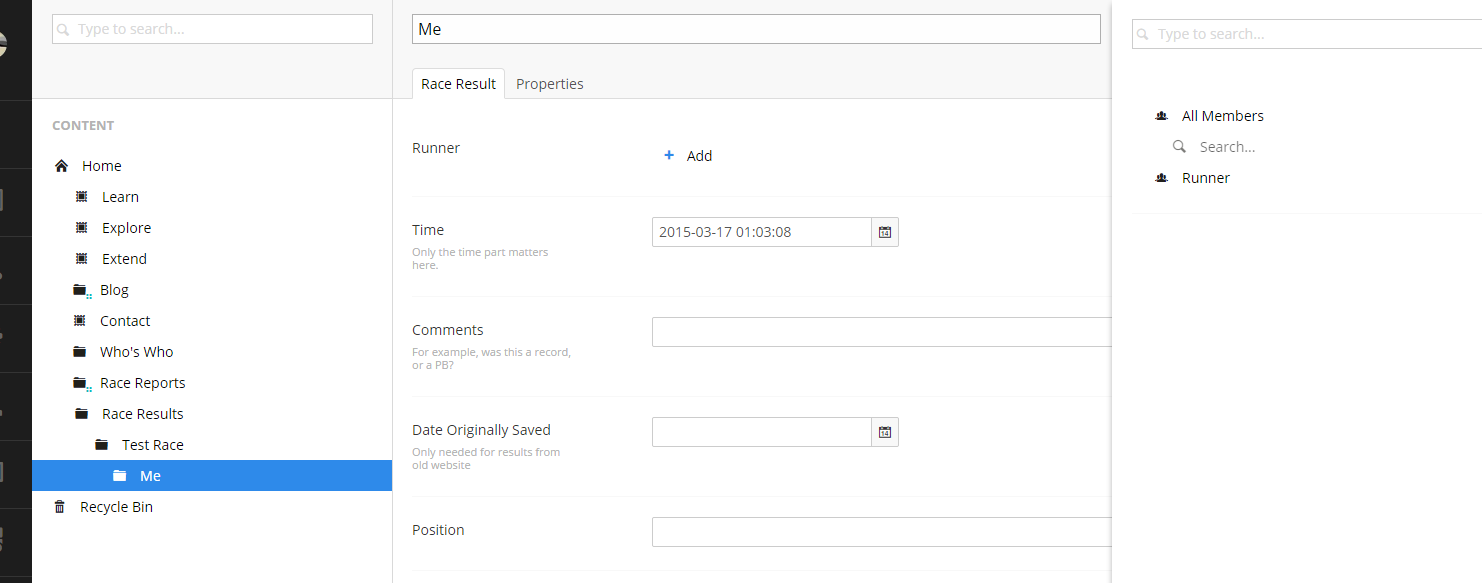Click the member picker top search box
Screen dimensions: 1482x583
(1307, 34)
